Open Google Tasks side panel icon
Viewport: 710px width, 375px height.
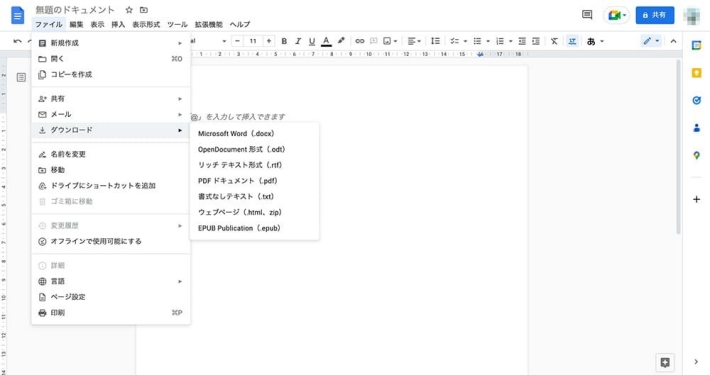tap(696, 101)
